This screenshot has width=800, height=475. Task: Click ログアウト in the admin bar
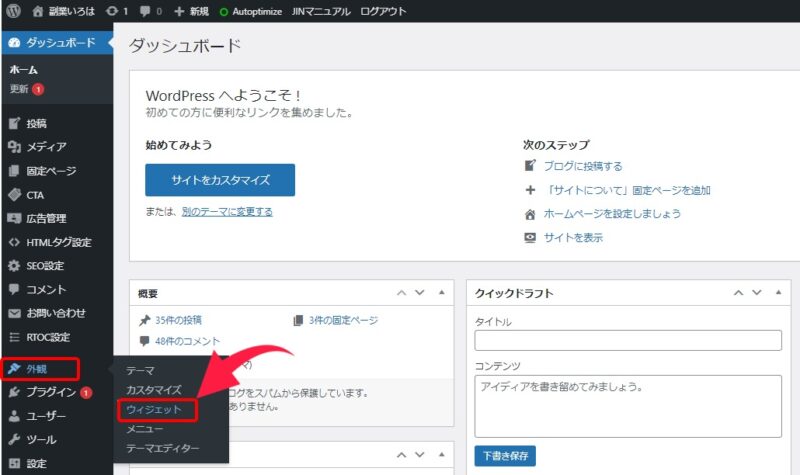pos(383,11)
